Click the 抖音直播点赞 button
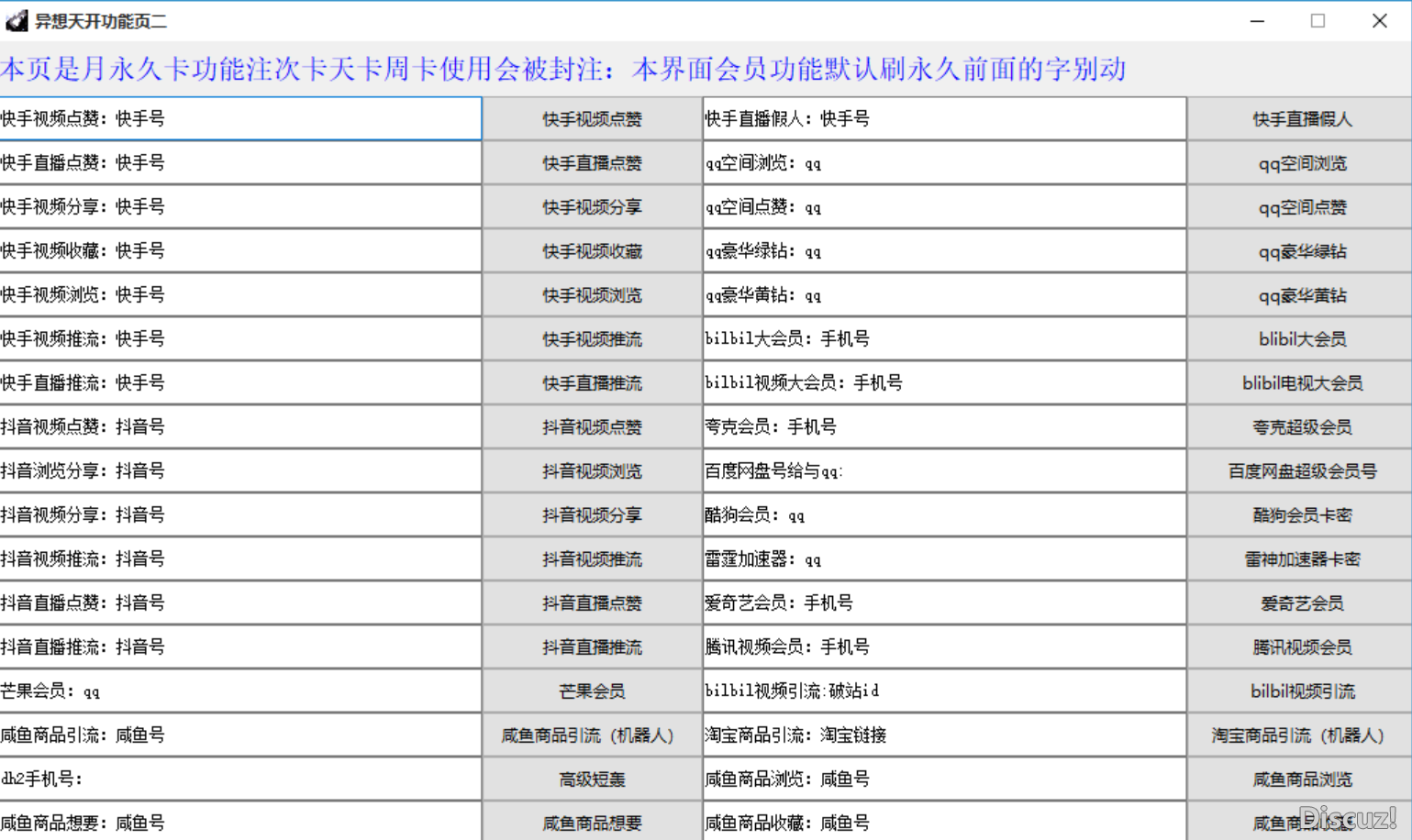 click(x=592, y=603)
